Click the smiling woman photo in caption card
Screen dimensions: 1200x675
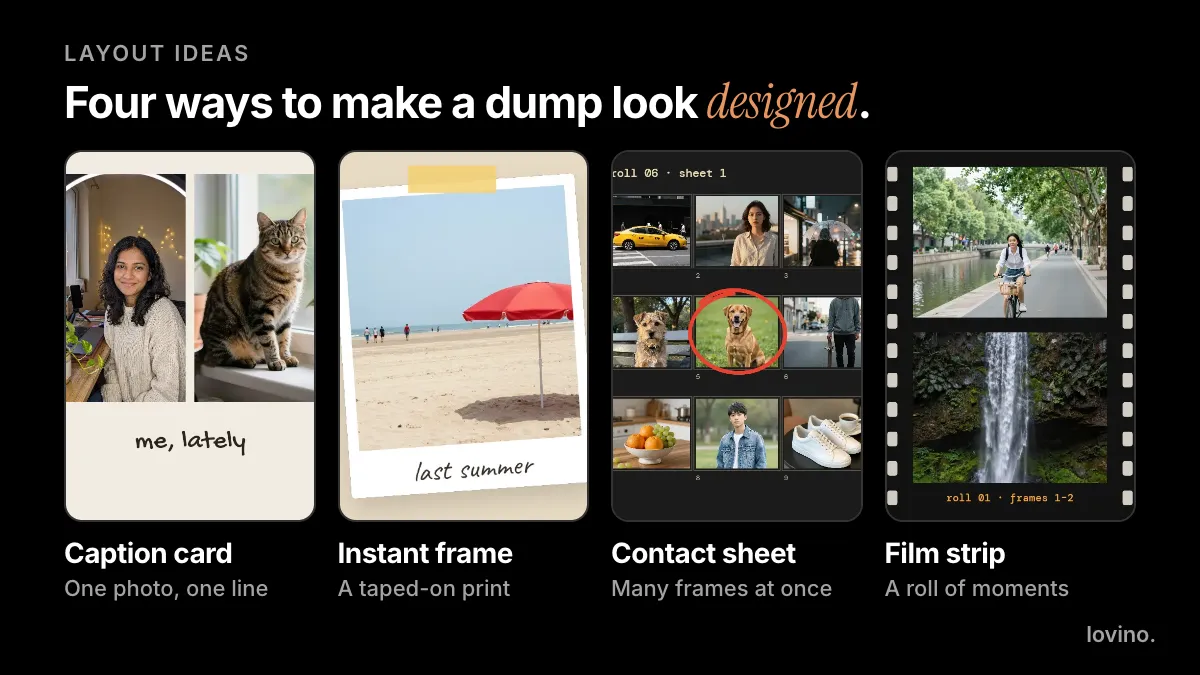(x=126, y=288)
